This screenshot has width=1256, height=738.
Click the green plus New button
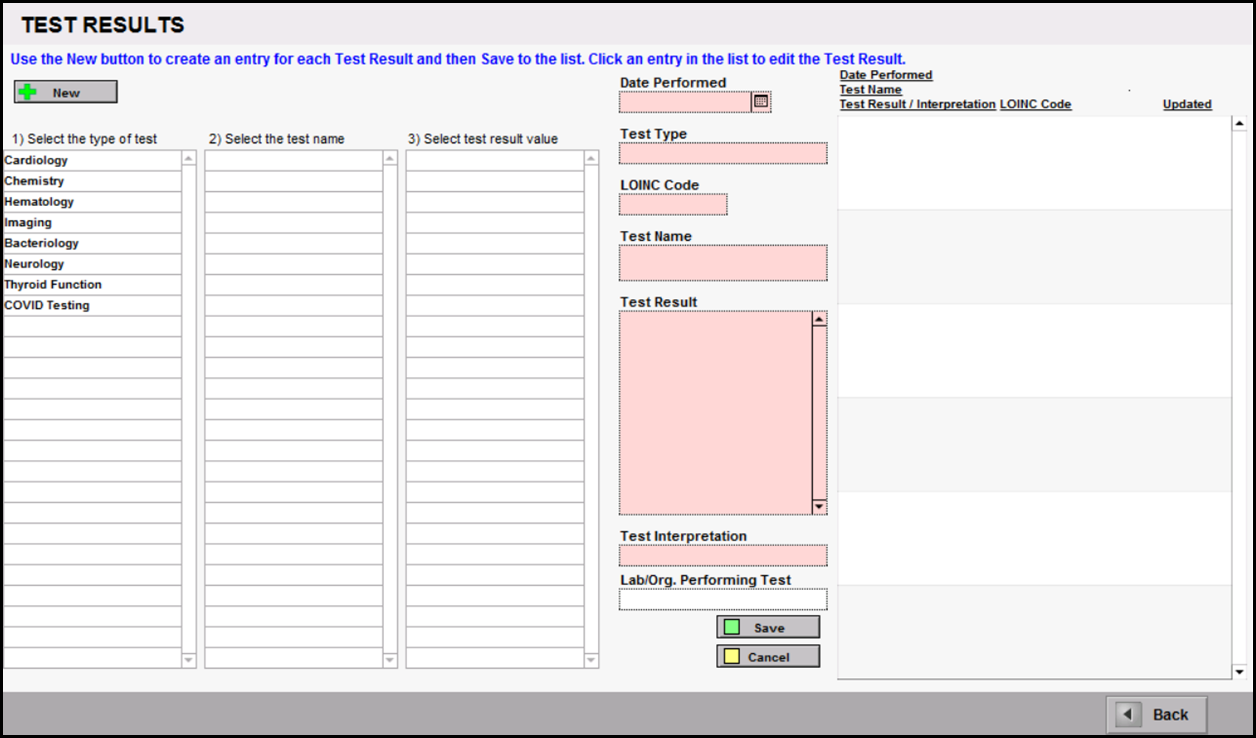point(65,92)
